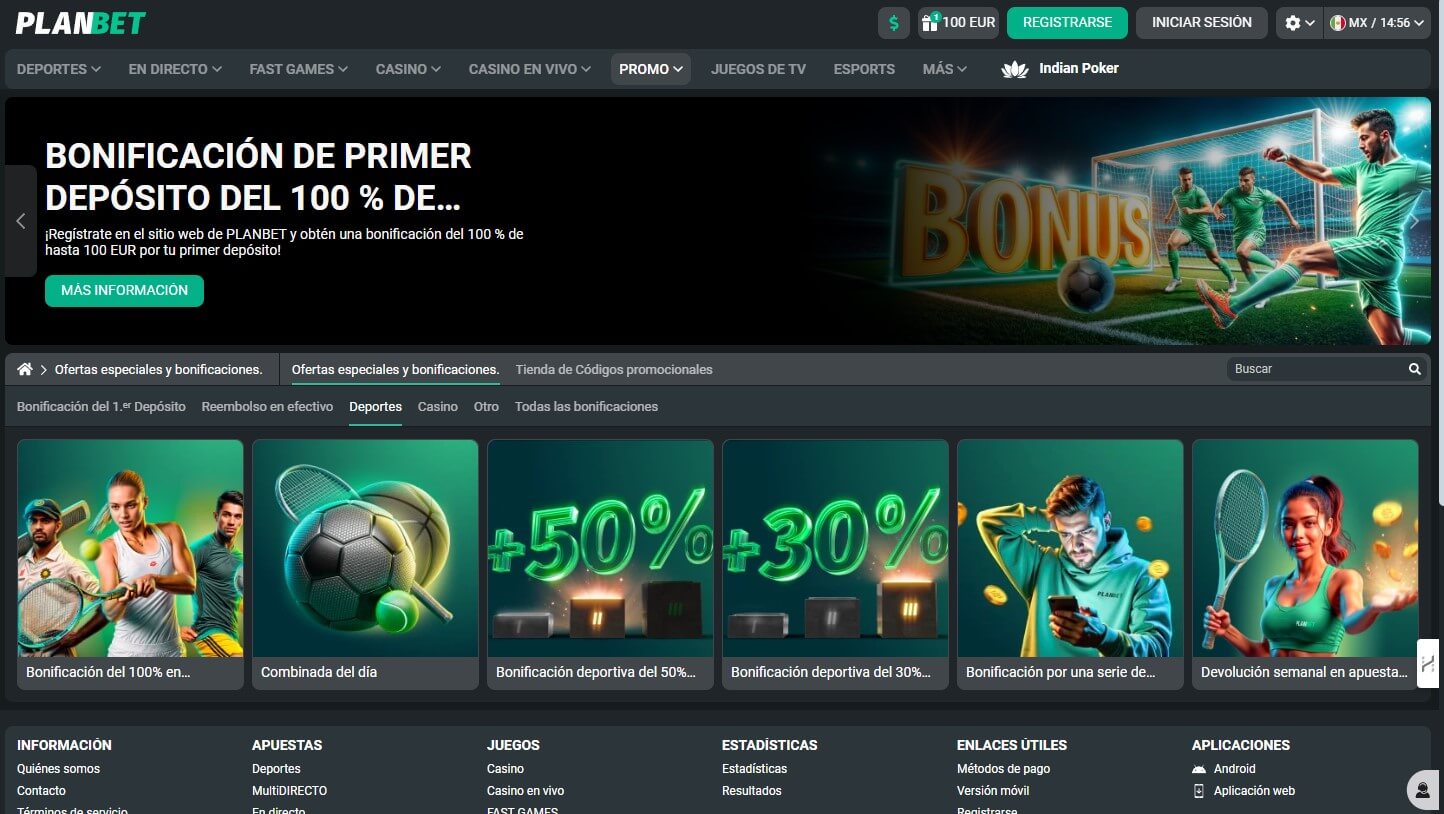Go to homepage via house breadcrumb icon
1444x814 pixels.
(x=25, y=369)
